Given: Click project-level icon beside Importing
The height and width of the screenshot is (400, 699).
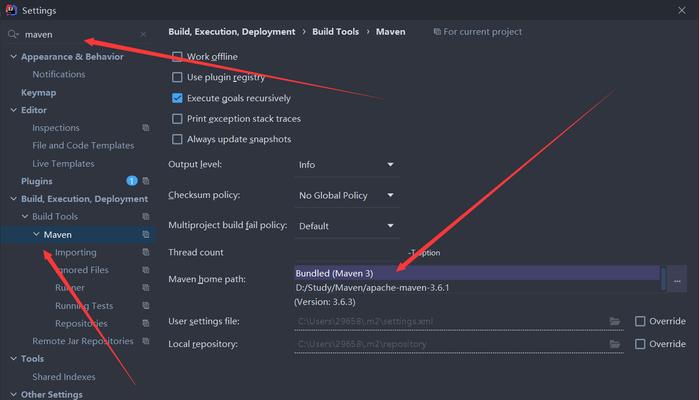Looking at the screenshot, I should point(146,252).
